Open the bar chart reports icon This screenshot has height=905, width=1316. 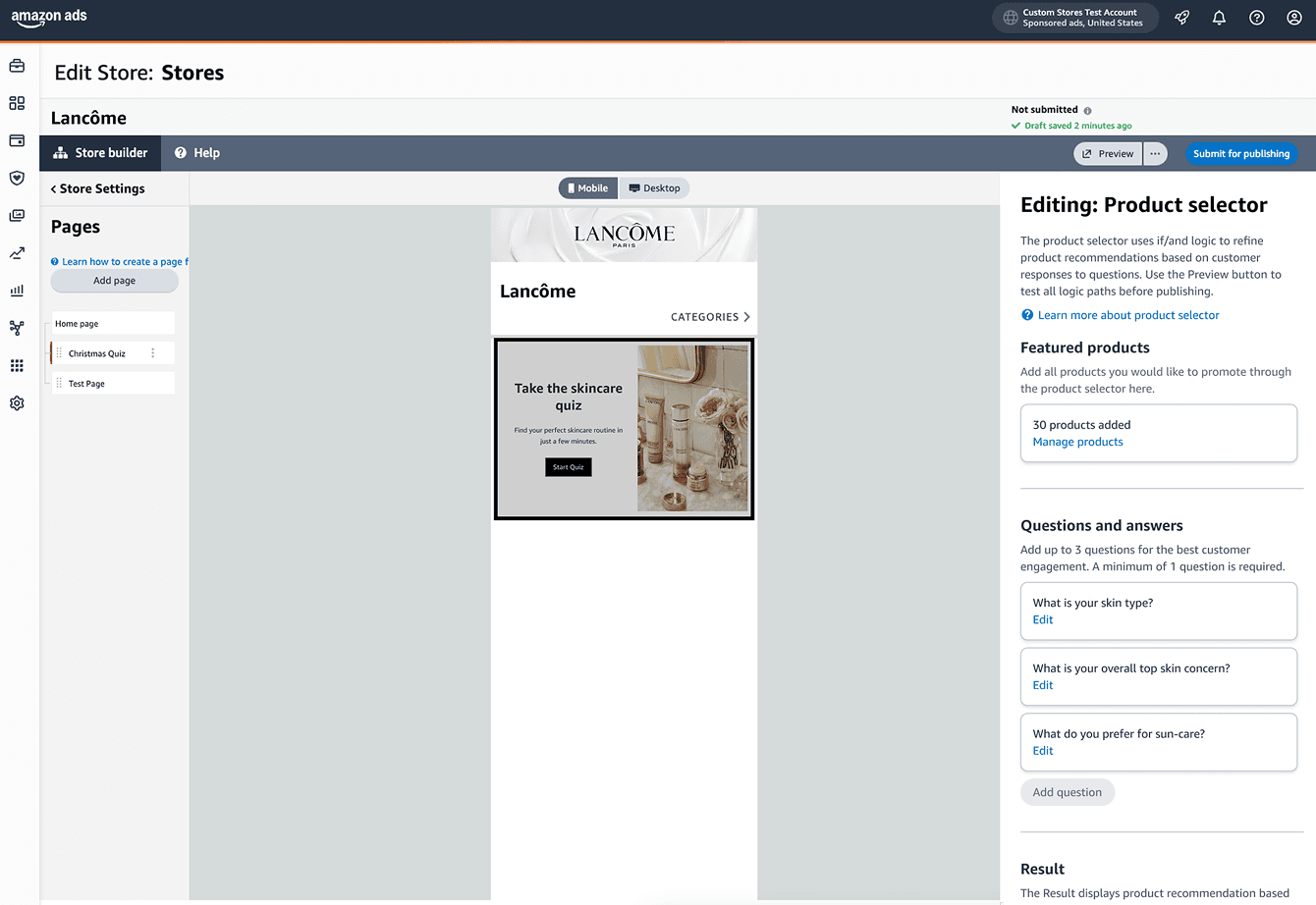point(17,291)
